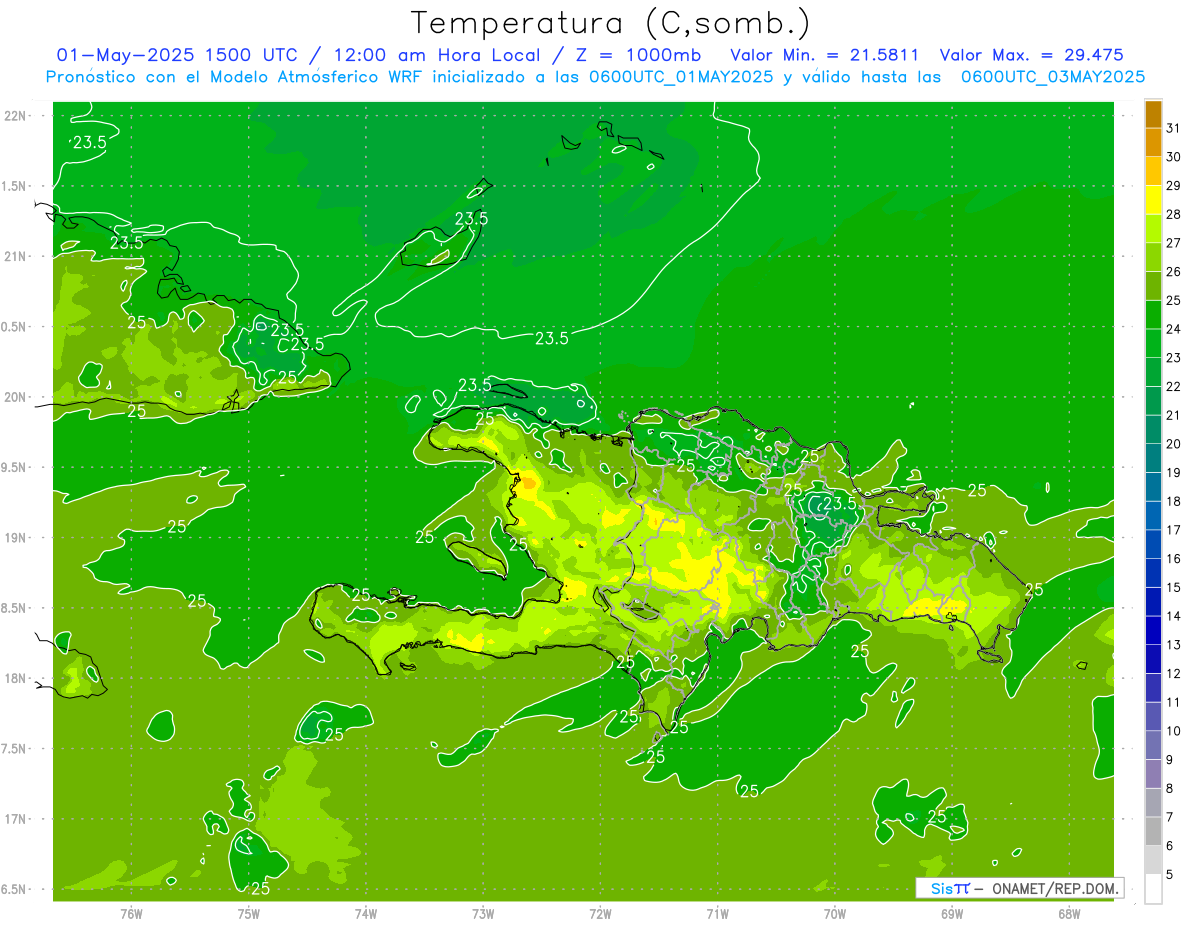Click legend value 20
This screenshot has height=927, width=1200.
click(1173, 444)
